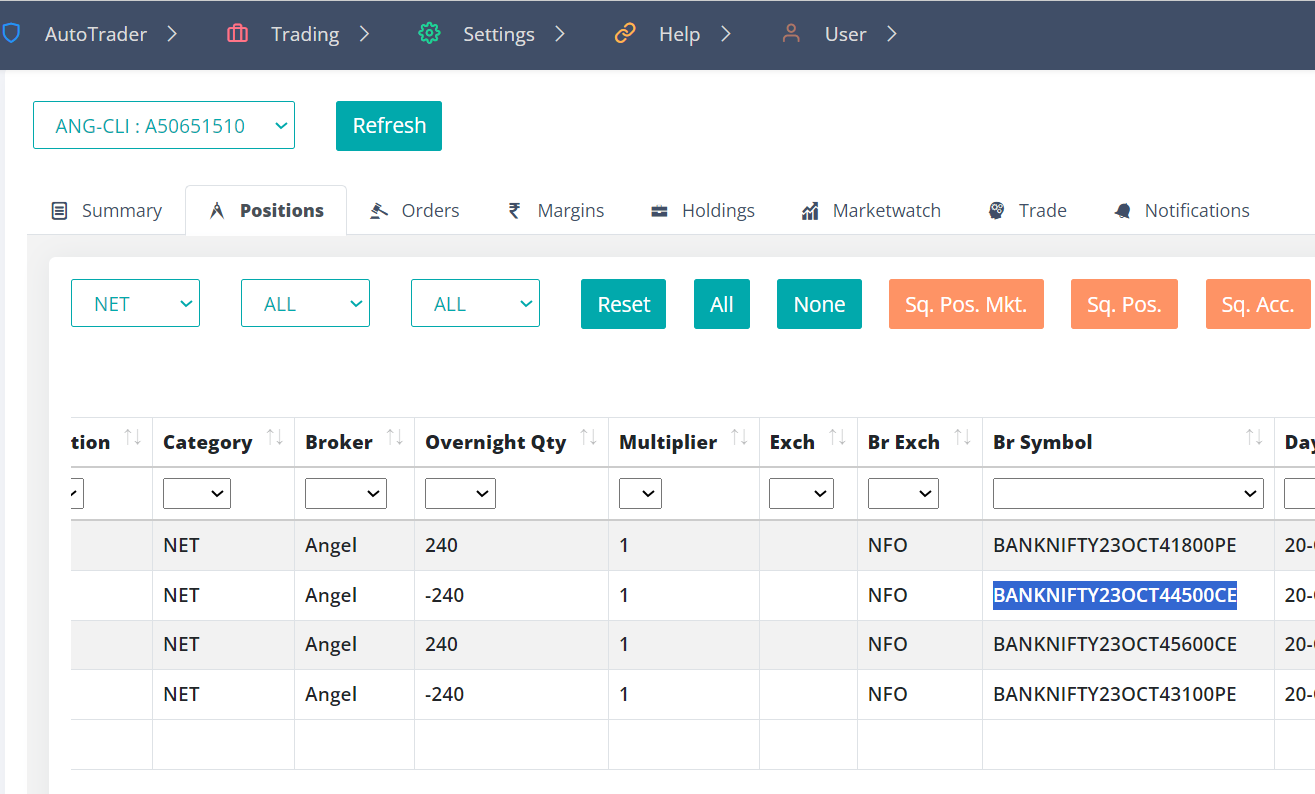Click the AutoTrader shield logo icon
1315x794 pixels.
[x=11, y=34]
